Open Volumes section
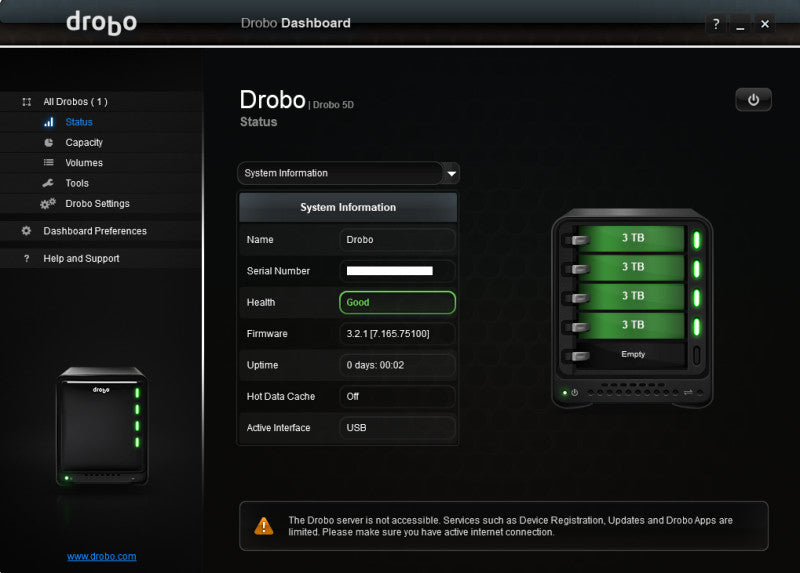 click(x=84, y=163)
